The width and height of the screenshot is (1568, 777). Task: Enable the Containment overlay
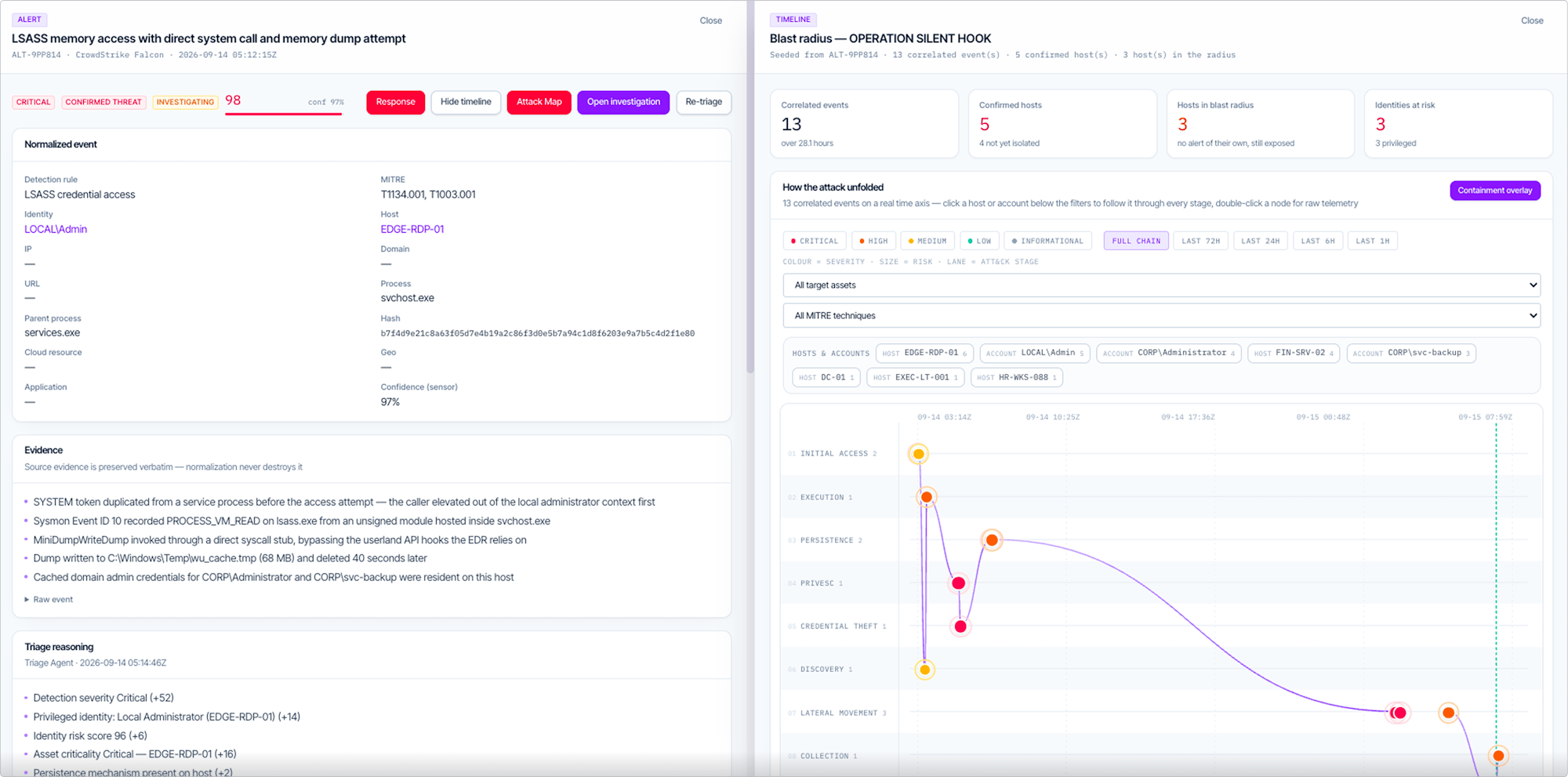1494,191
